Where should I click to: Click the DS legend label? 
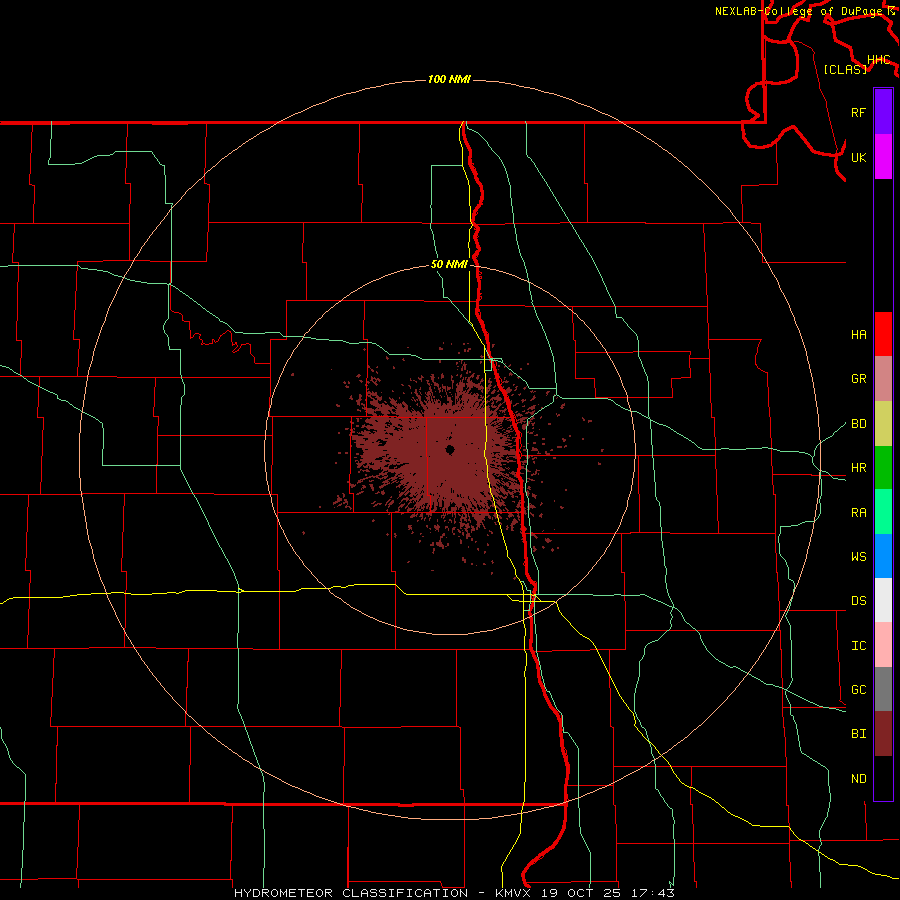858,601
